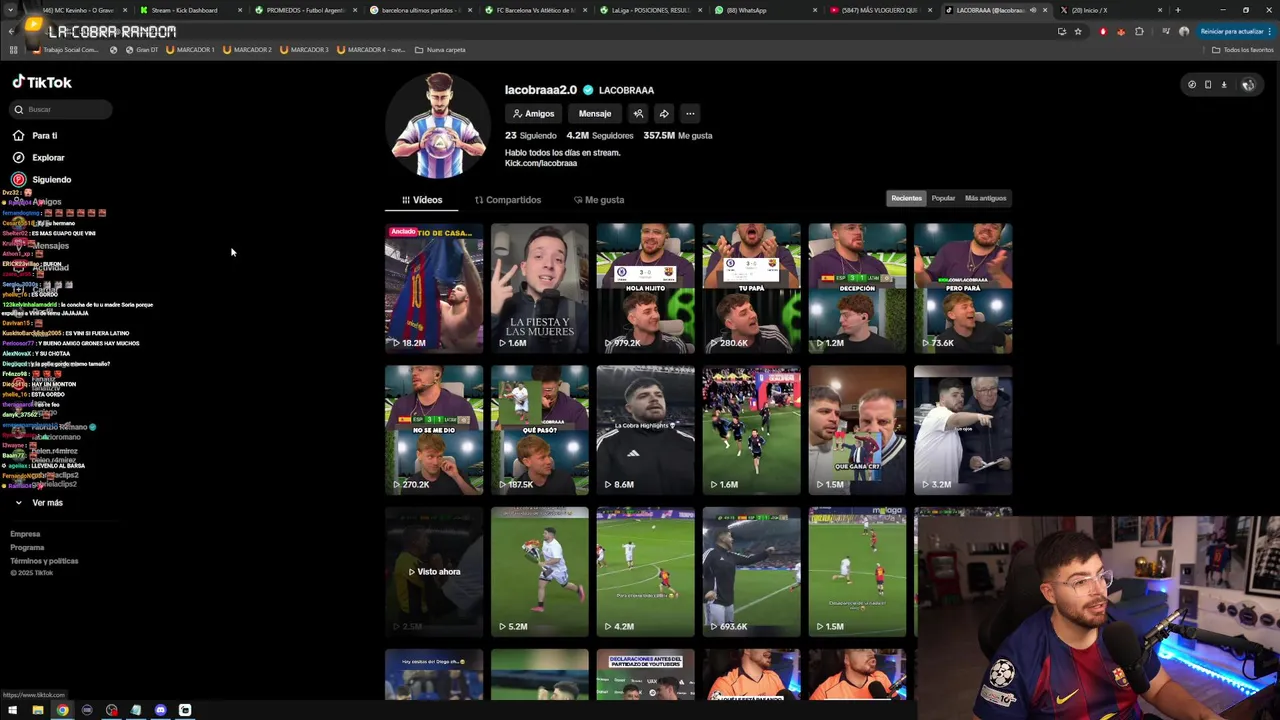Open Todos los favoritos folder
The image size is (1280, 720).
[1242, 49]
